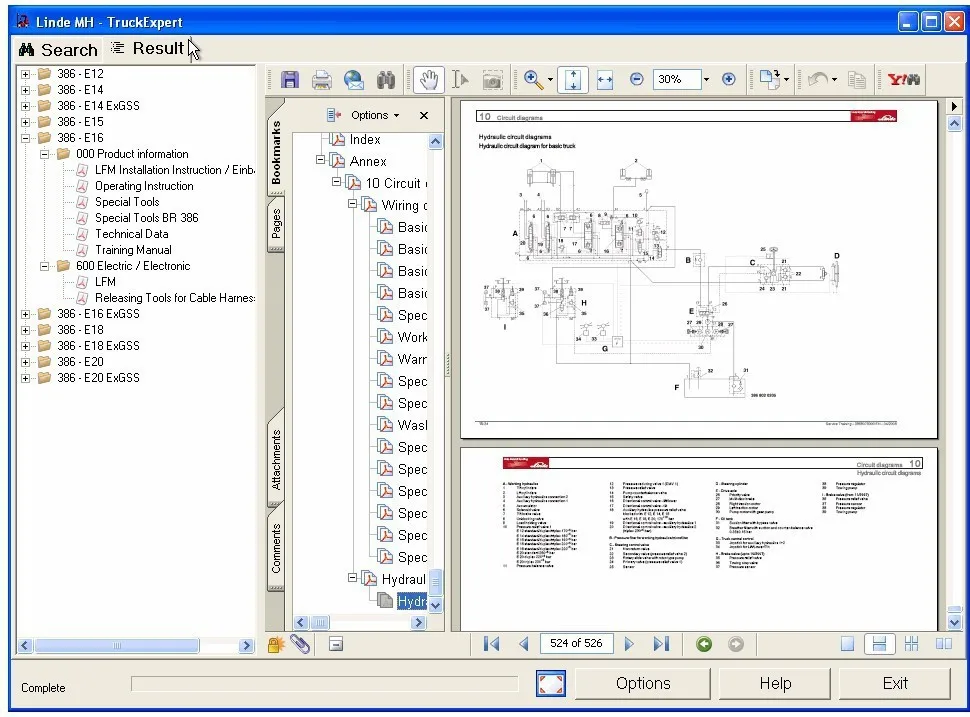The image size is (970, 717).
Task: Click the Undo arrow icon
Action: (818, 79)
